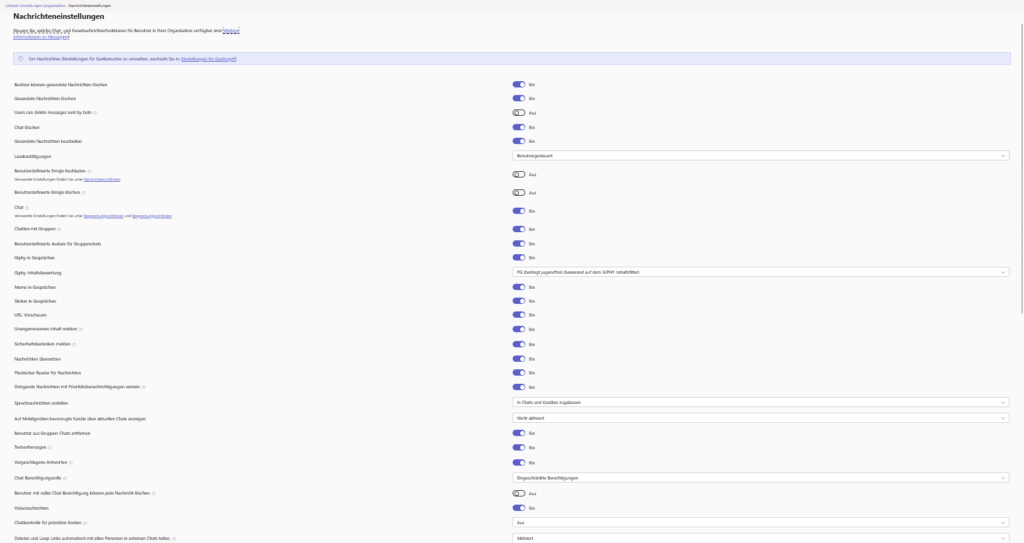This screenshot has width=1024, height=543.
Task: Turn off 'Giphy in Gesprächen' toggle
Action: (518, 257)
